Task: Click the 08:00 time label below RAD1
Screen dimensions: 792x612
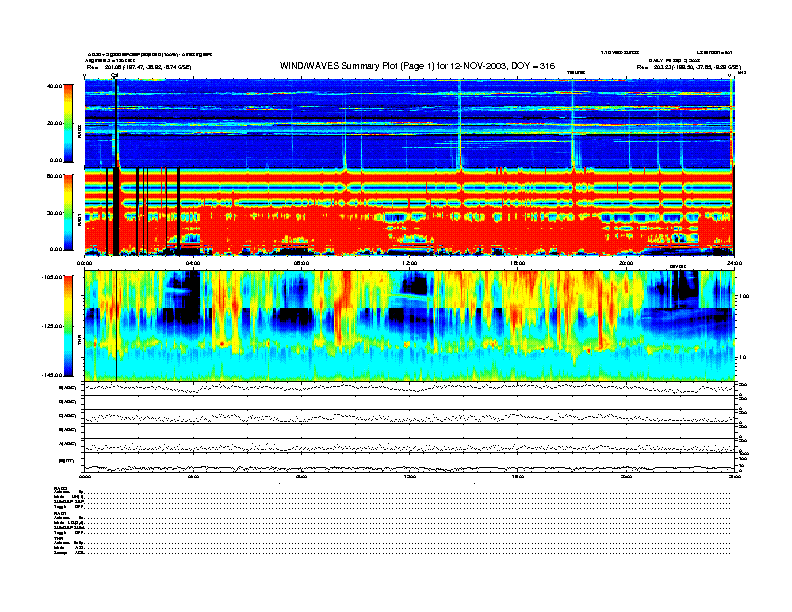Action: [x=301, y=263]
